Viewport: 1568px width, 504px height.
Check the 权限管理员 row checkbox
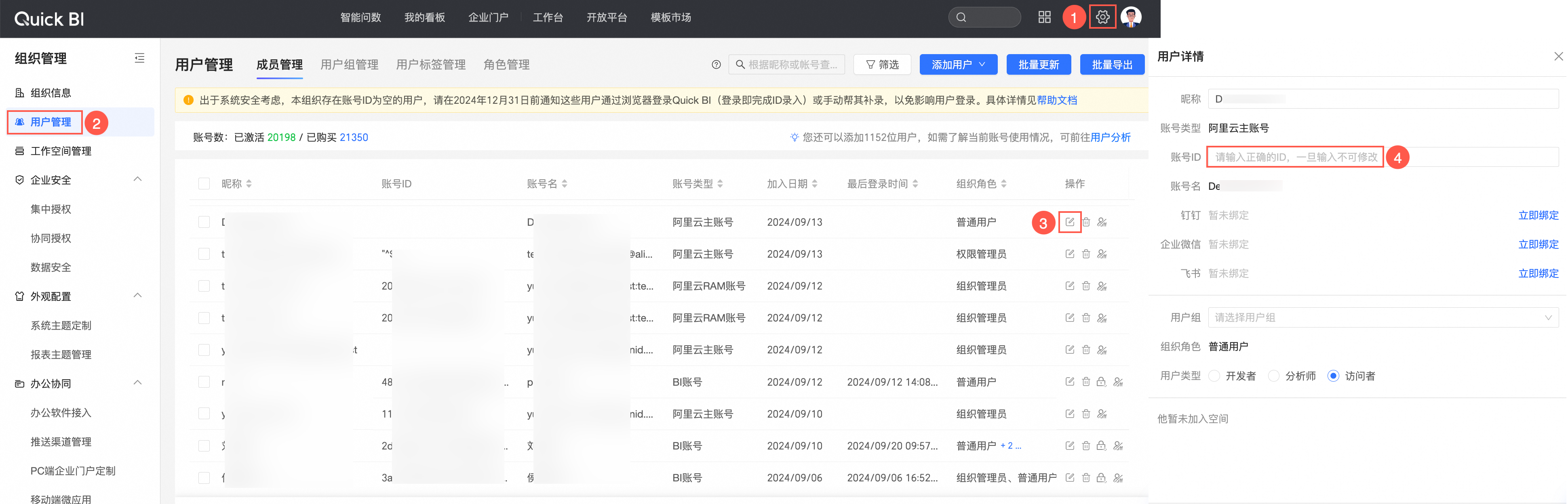(x=204, y=254)
